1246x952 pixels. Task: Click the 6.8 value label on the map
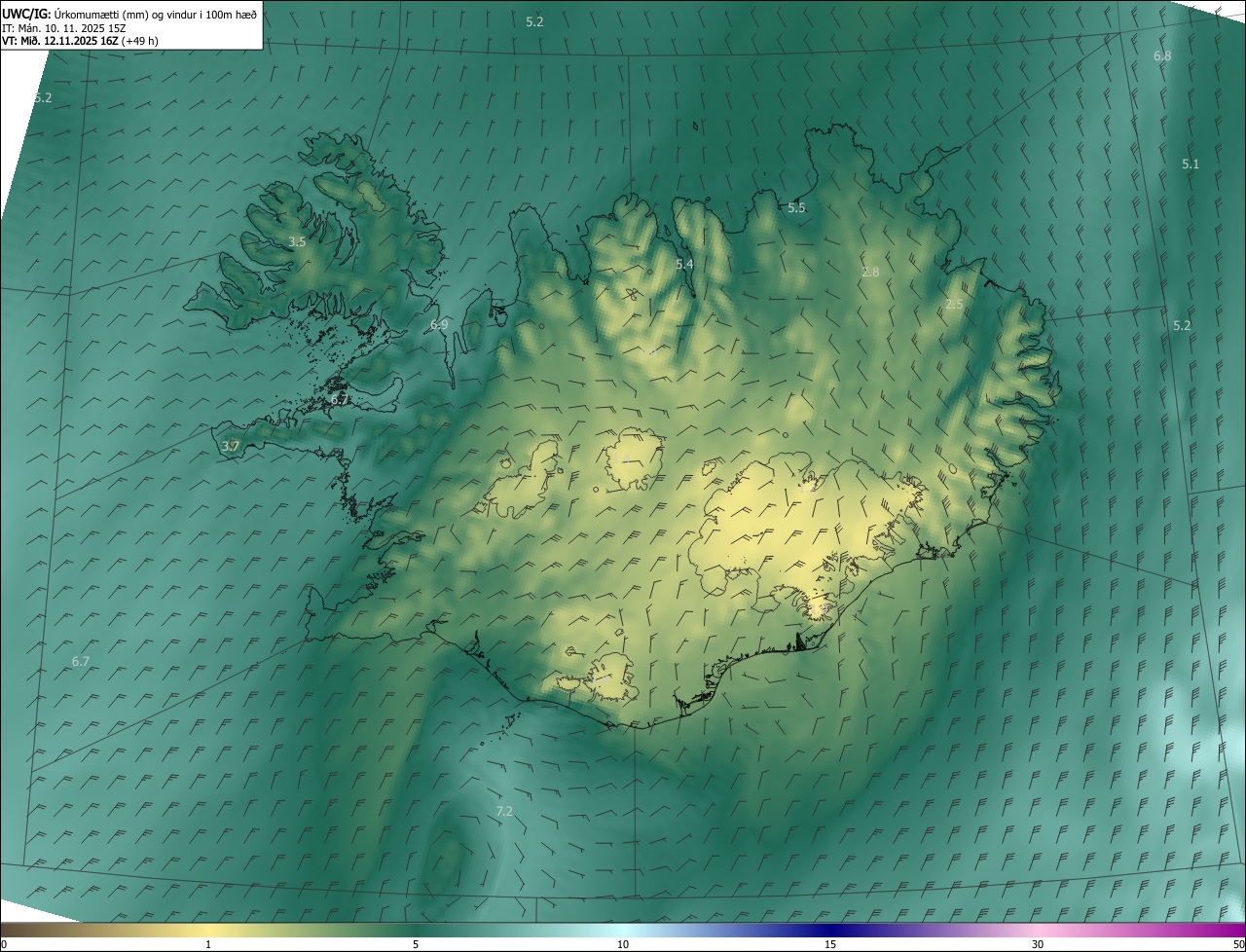coord(1162,56)
